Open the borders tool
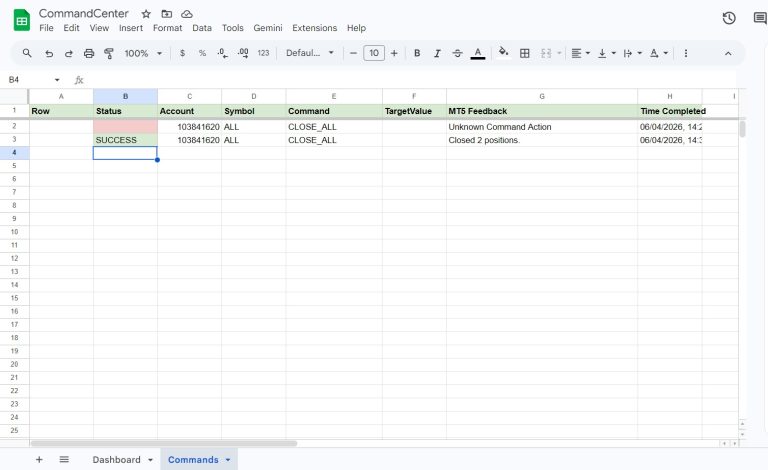 (525, 53)
